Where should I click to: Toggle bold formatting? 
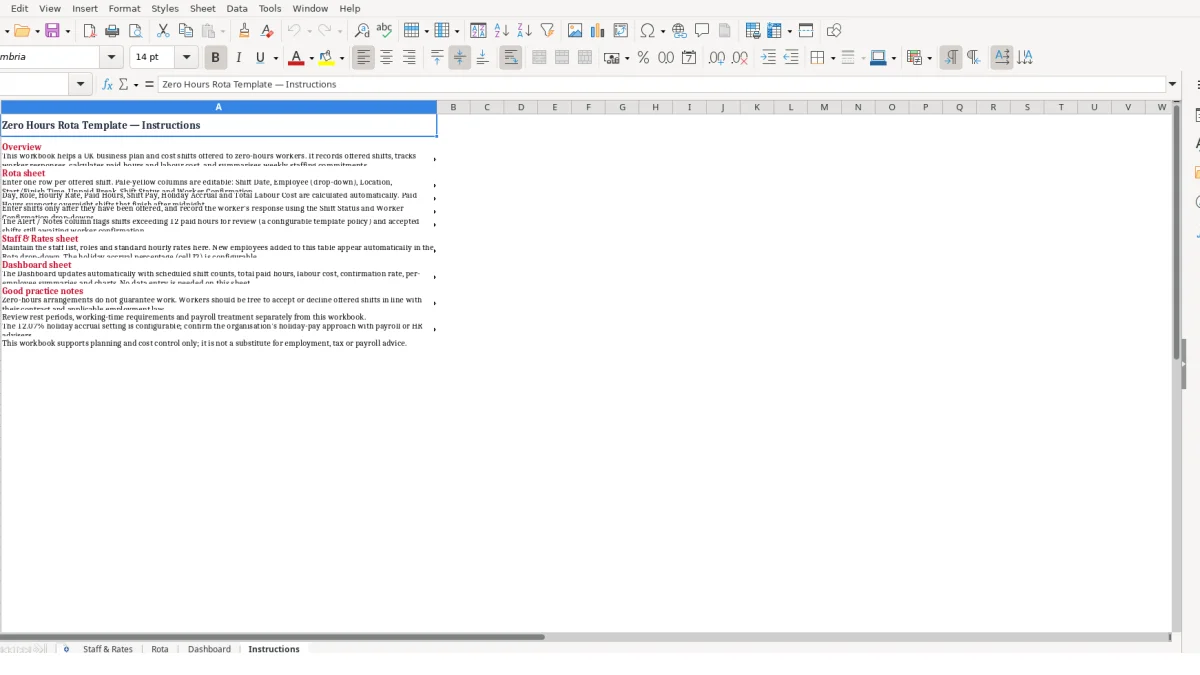pos(215,58)
